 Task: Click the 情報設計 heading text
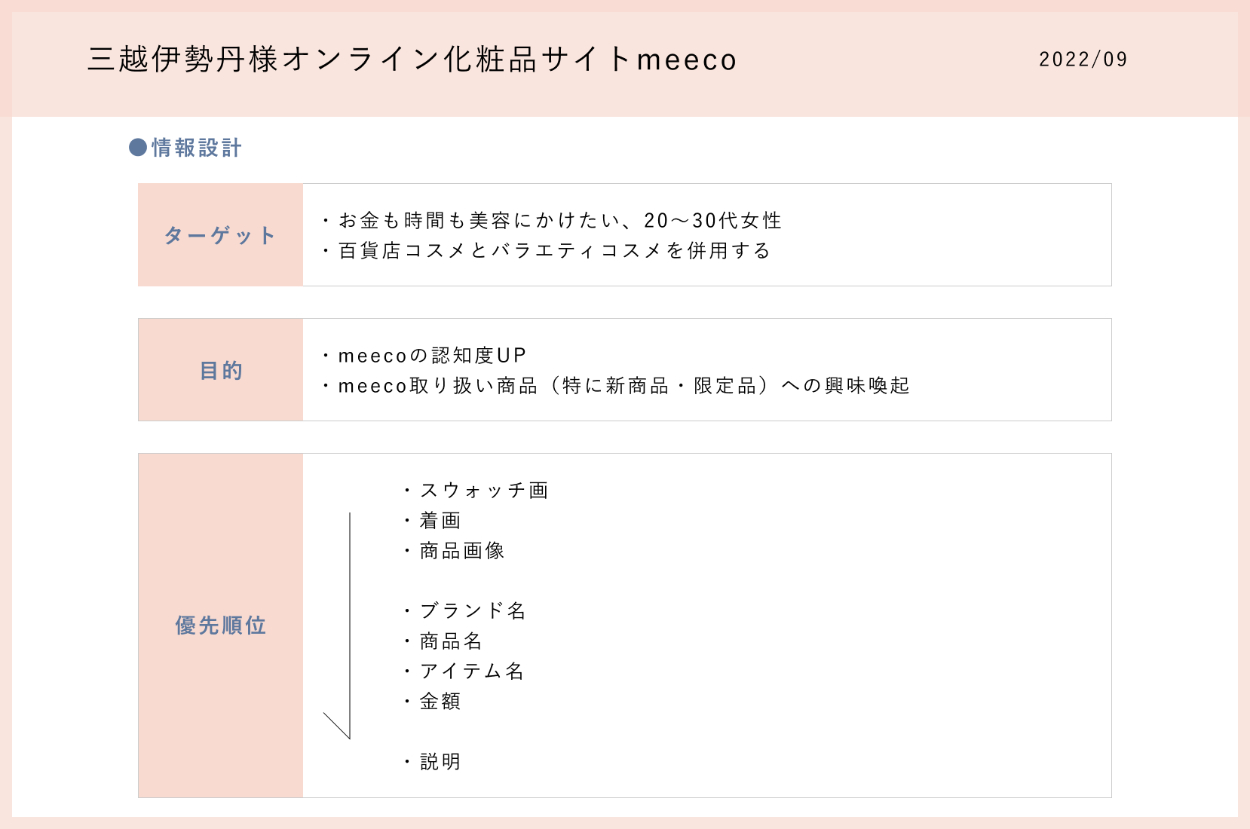[196, 149]
